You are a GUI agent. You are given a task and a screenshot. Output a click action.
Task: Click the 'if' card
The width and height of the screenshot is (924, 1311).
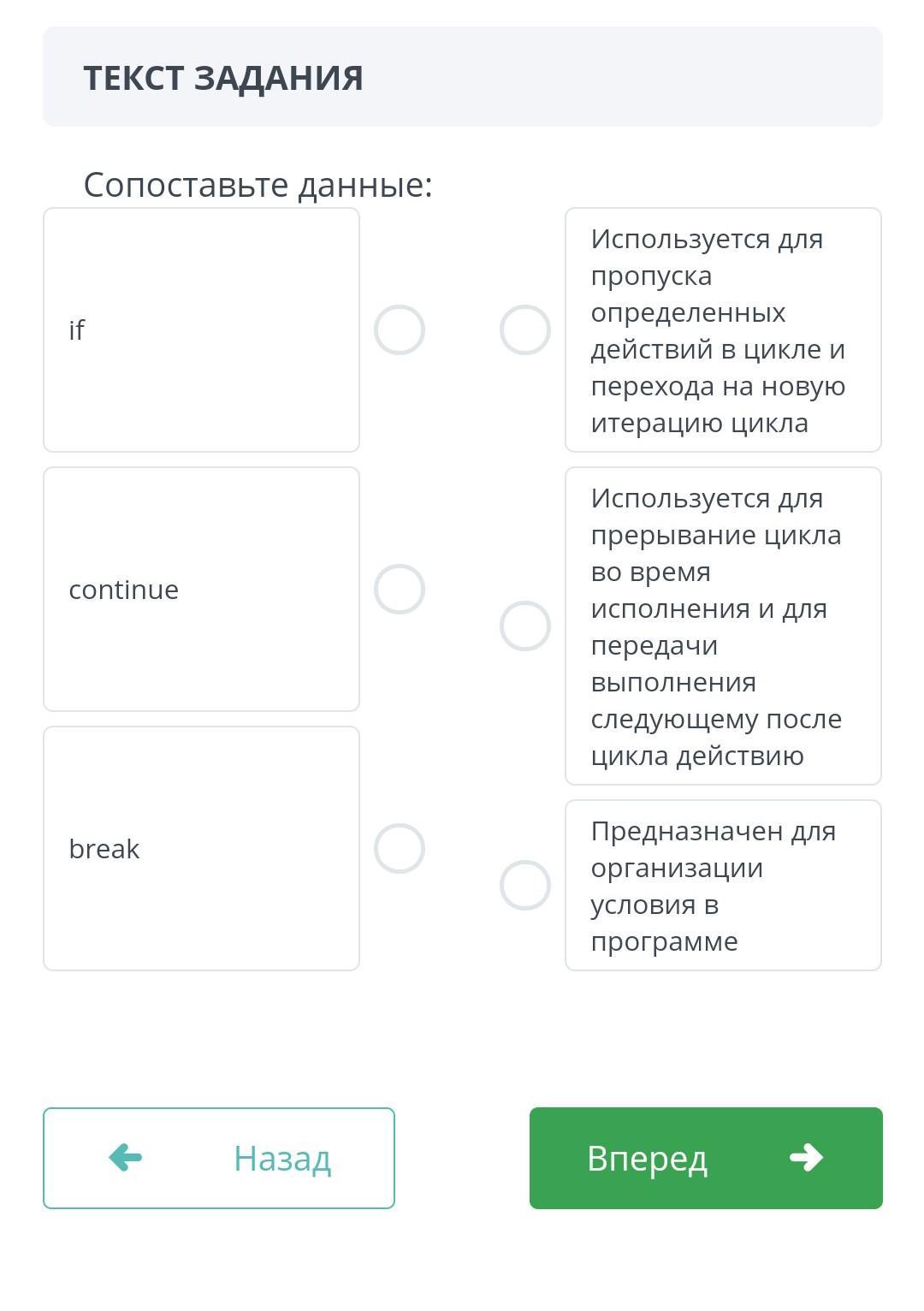click(x=201, y=329)
